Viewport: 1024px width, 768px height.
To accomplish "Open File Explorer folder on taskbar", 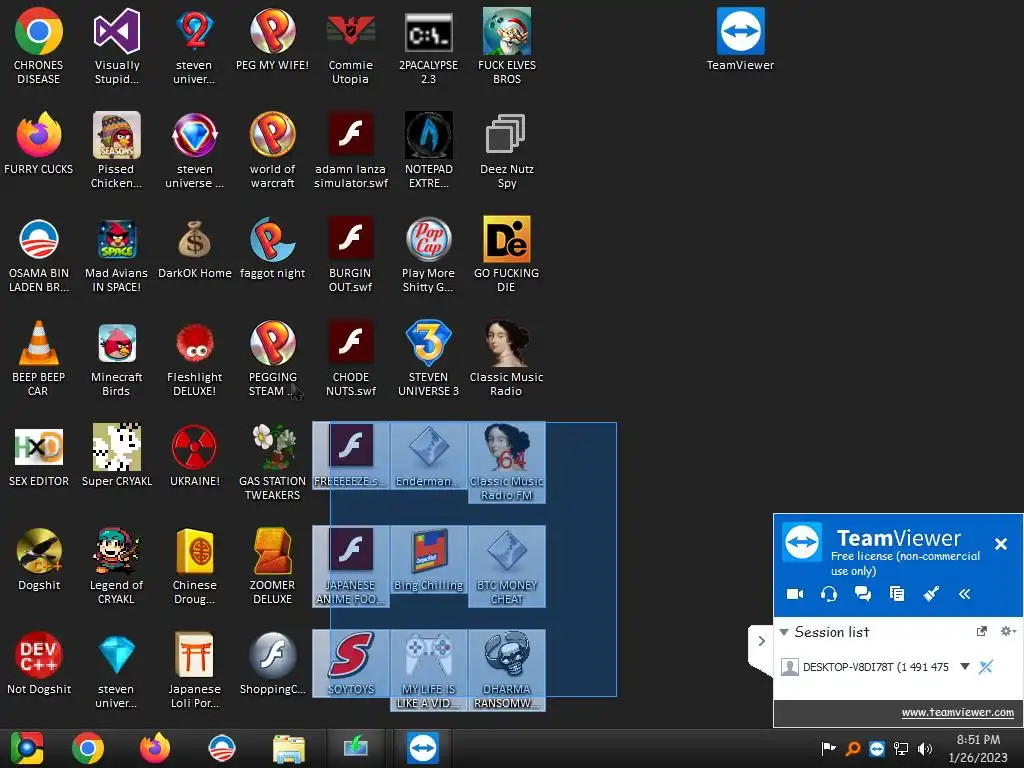I will [x=289, y=748].
